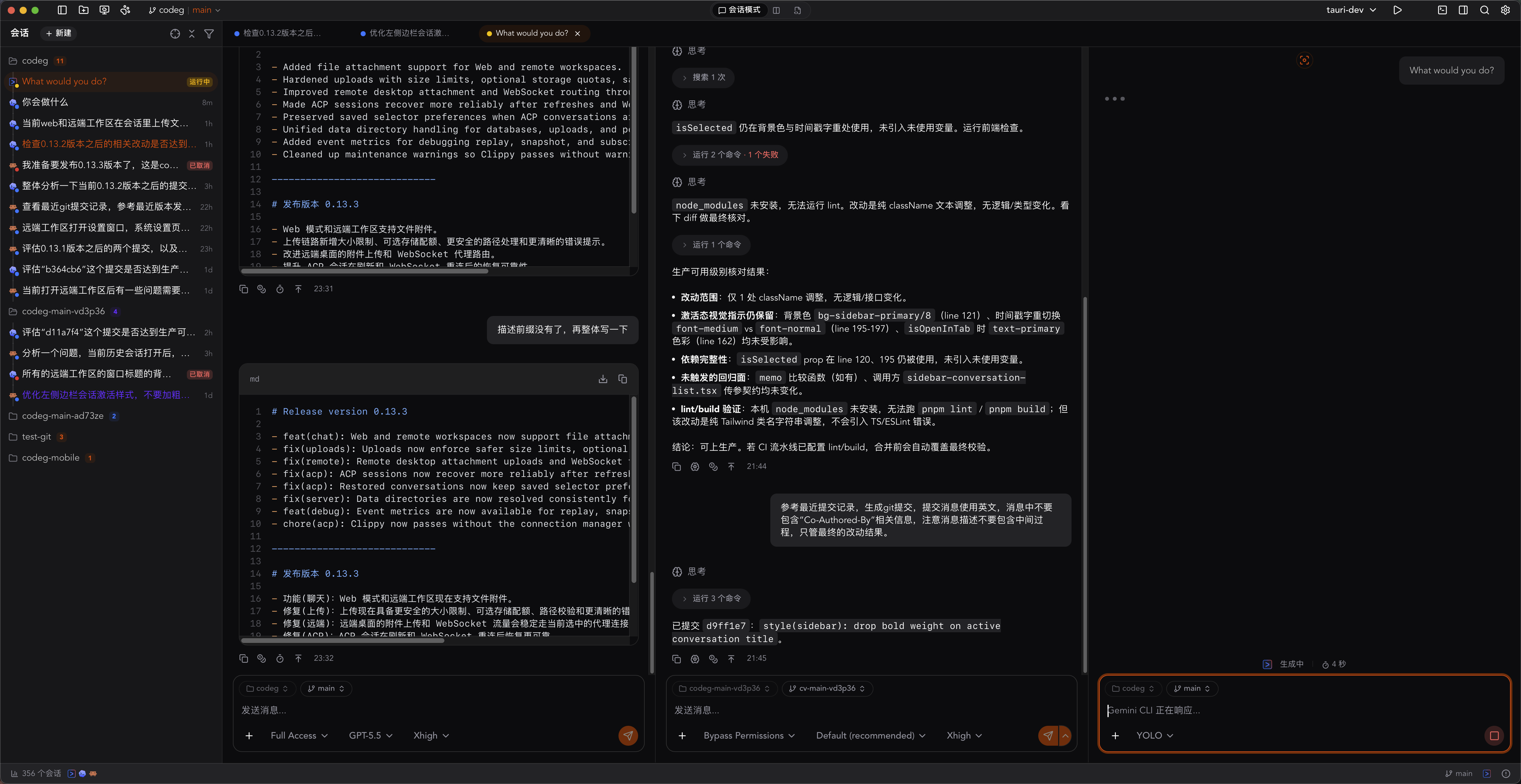Download the md code block
The width and height of the screenshot is (1521, 784).
602,379
